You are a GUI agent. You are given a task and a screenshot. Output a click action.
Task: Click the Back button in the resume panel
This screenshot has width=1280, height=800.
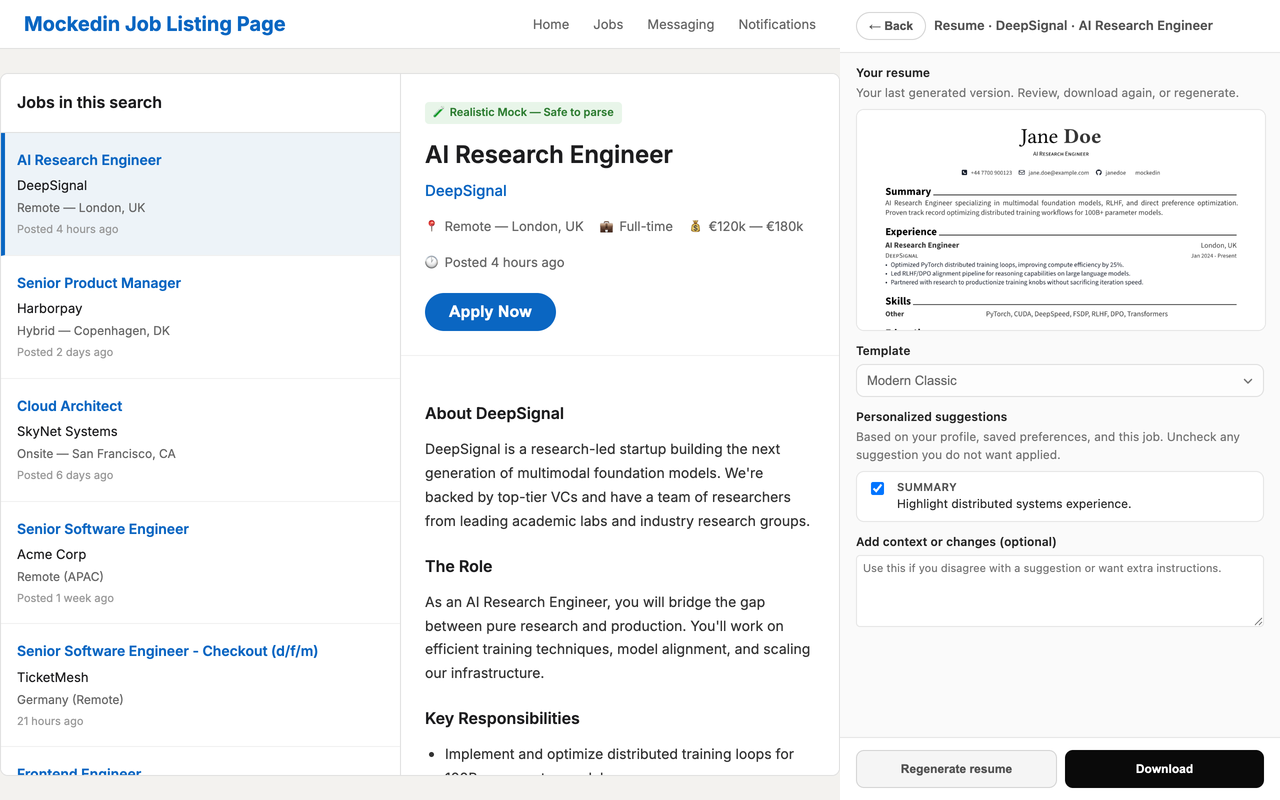tap(891, 26)
